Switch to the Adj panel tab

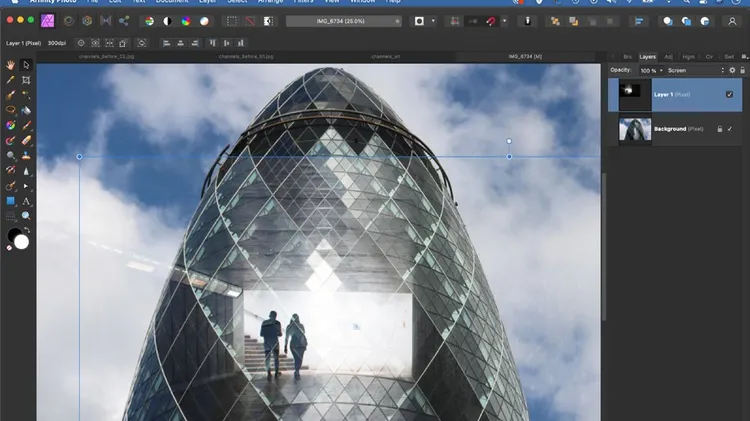pos(668,56)
